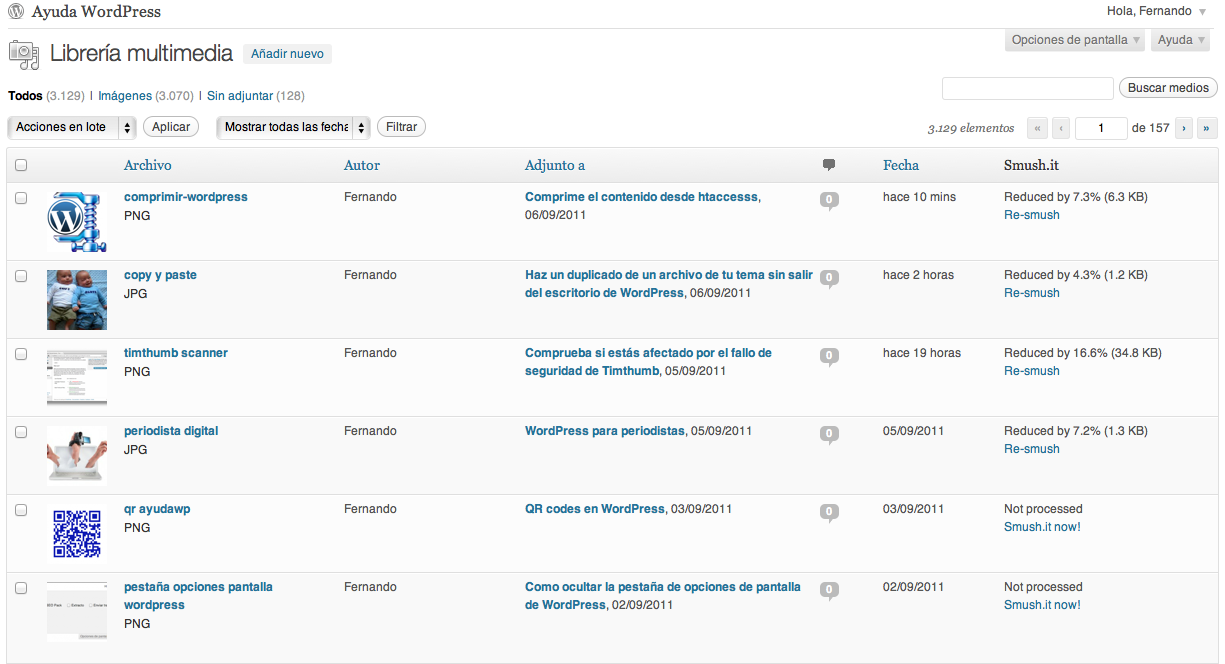Screen dimensions: 1225x664
Task: Click the media library camera icon
Action: tap(24, 54)
